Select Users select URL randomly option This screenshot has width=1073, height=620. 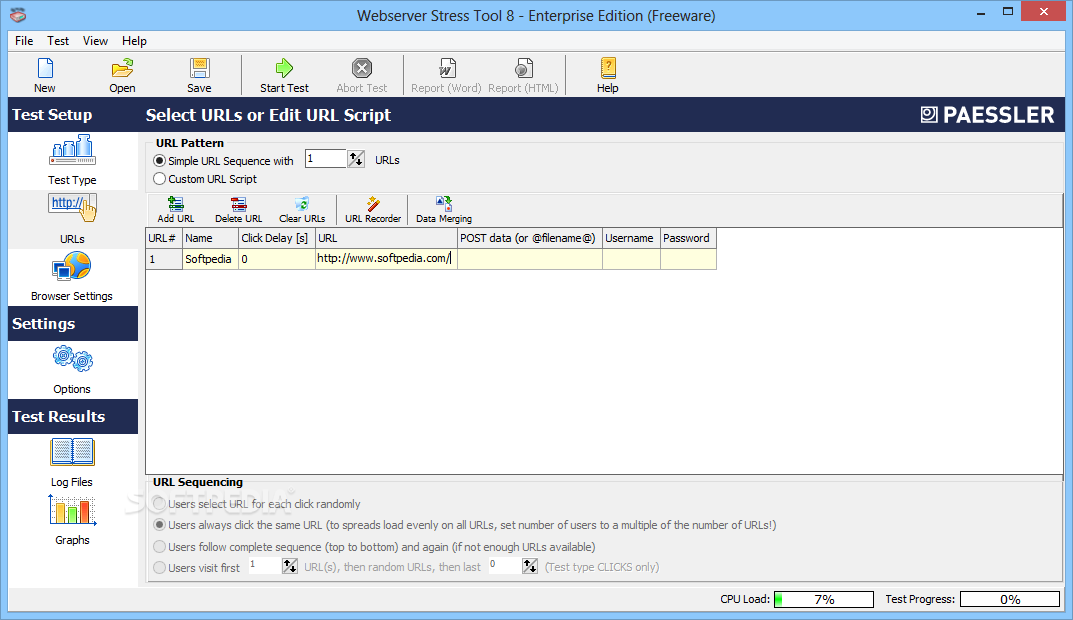(159, 504)
